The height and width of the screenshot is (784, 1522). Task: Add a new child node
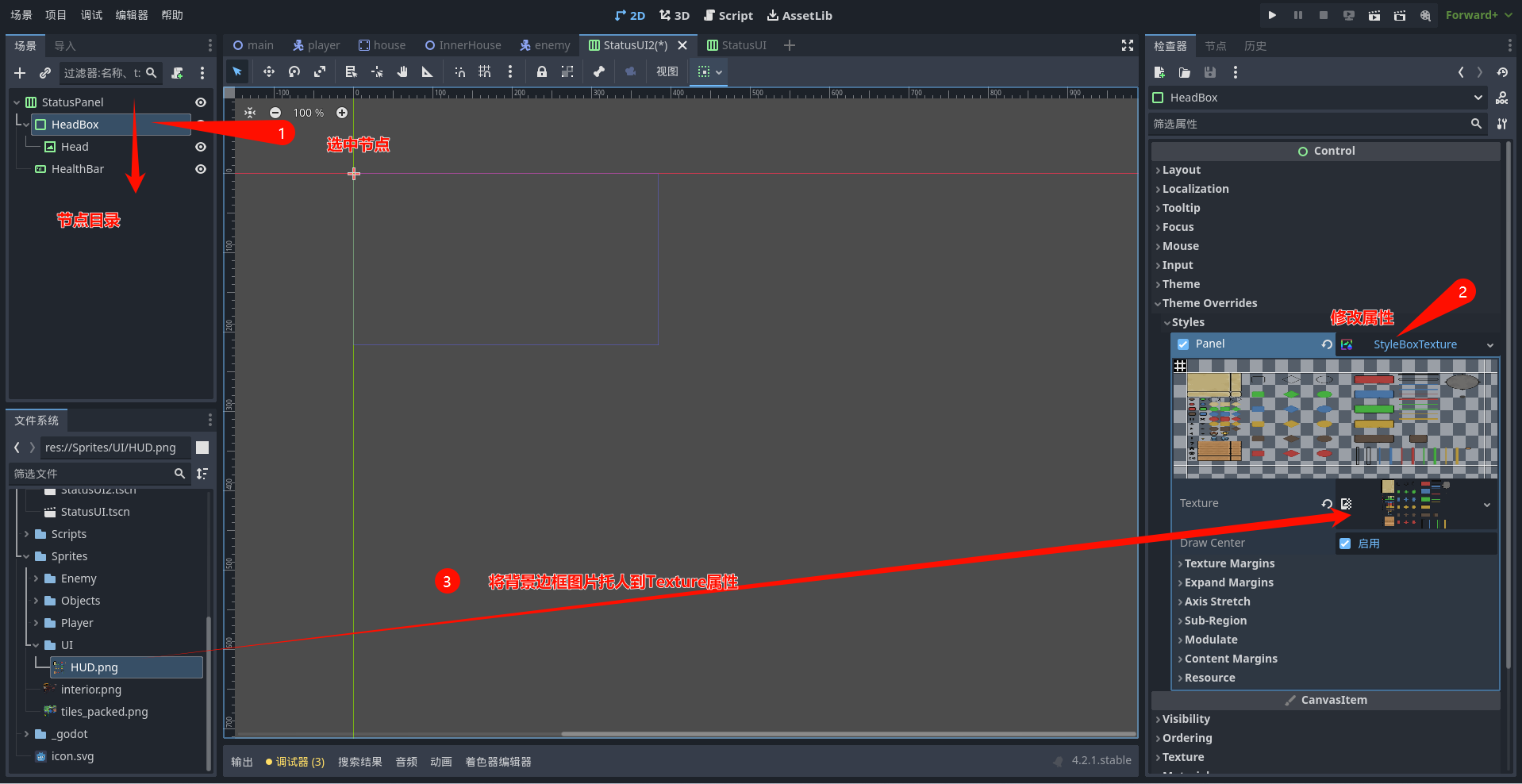(20, 73)
